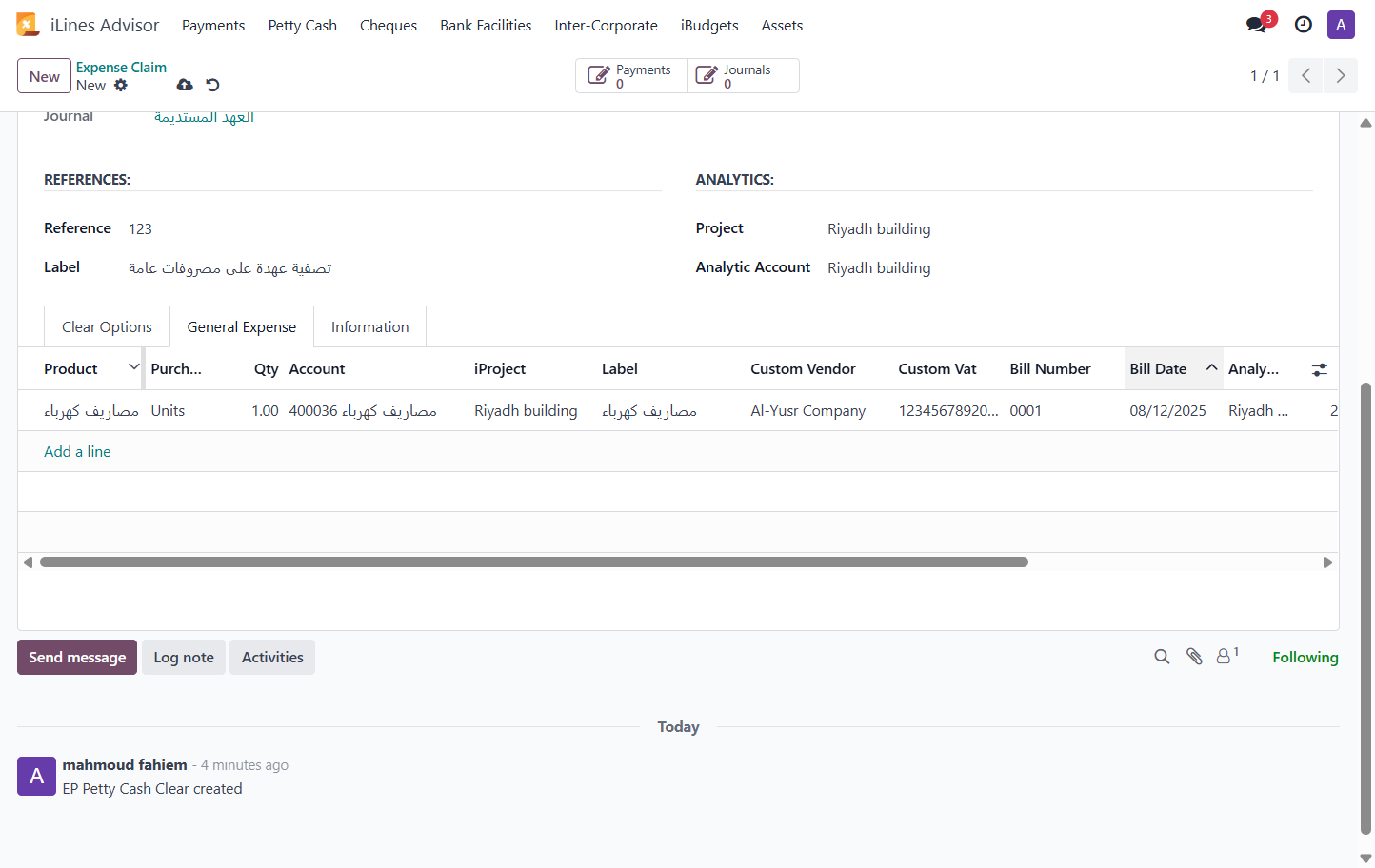Image resolution: width=1375 pixels, height=868 pixels.
Task: Open the Payments menu
Action: (x=213, y=26)
